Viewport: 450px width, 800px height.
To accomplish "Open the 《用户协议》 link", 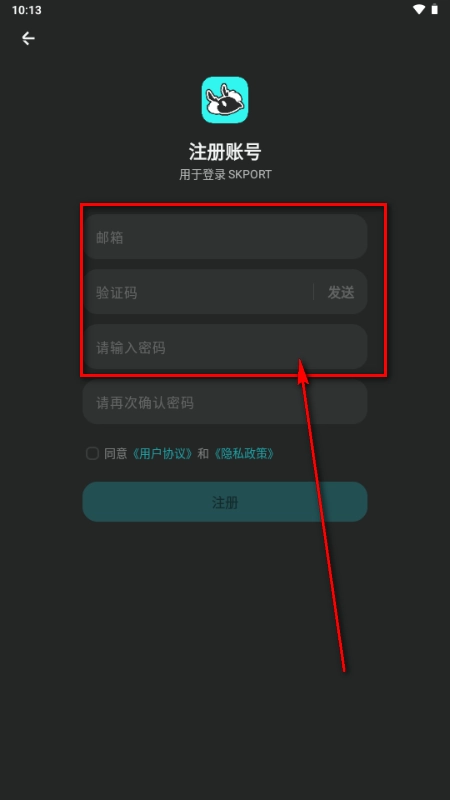I will [x=162, y=454].
